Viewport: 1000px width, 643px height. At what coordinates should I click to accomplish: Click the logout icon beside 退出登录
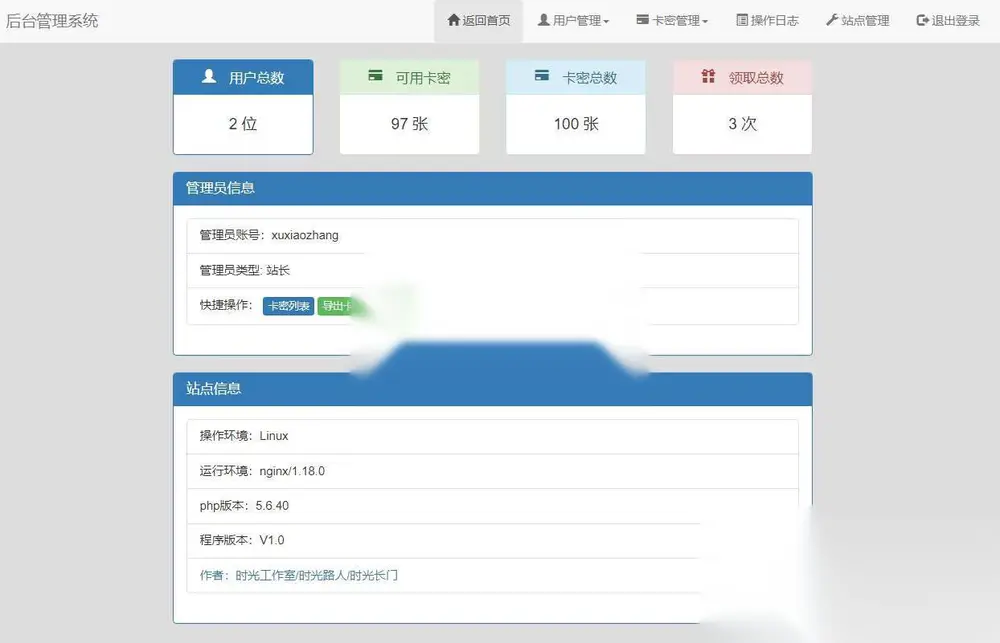click(922, 20)
